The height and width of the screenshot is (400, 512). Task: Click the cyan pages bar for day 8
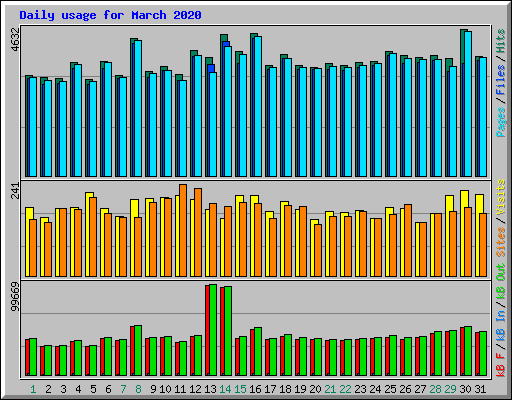[138, 108]
